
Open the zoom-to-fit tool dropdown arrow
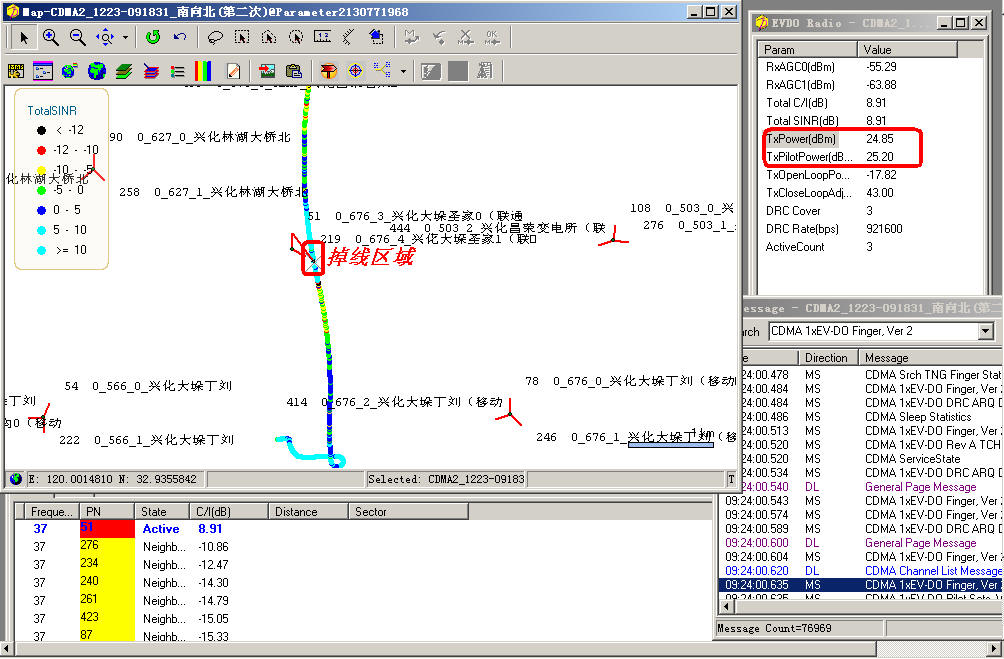point(125,38)
